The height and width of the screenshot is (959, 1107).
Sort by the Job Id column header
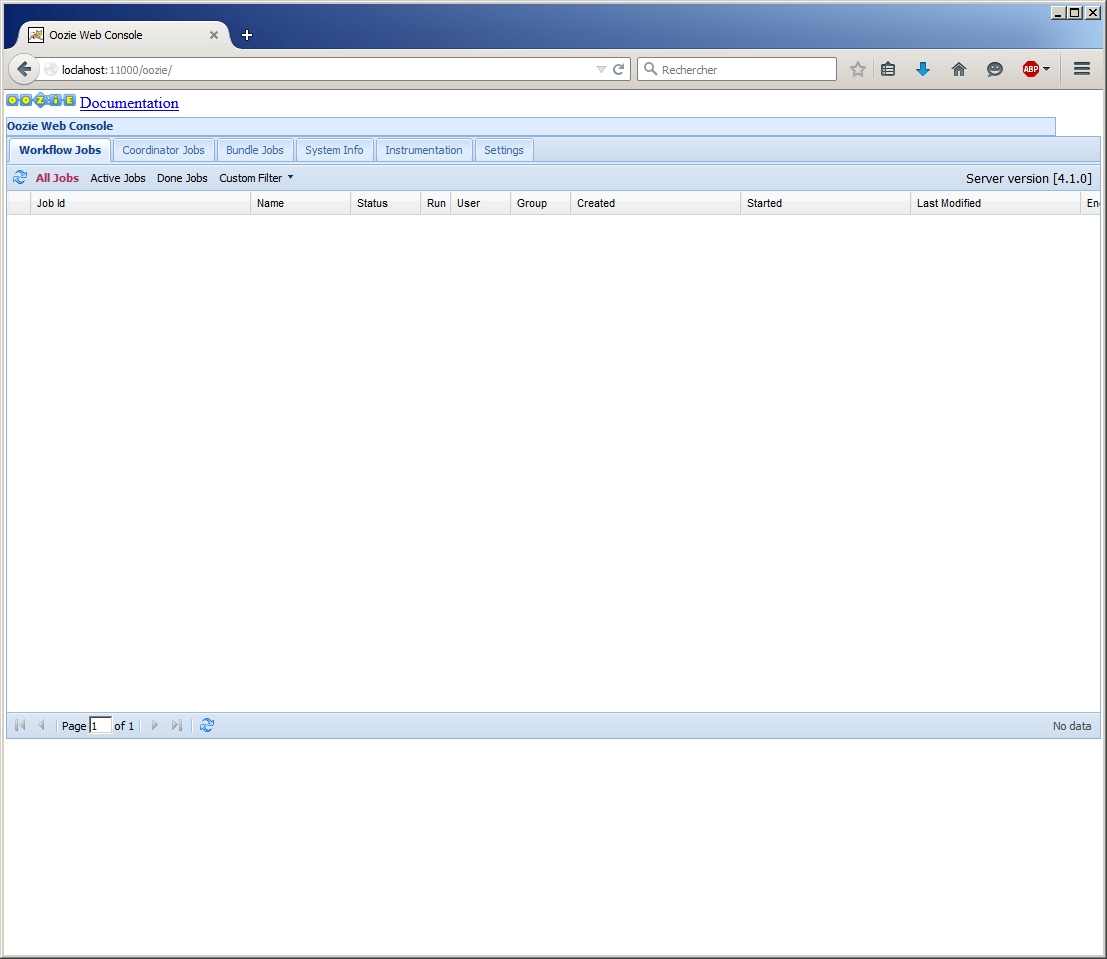140,203
